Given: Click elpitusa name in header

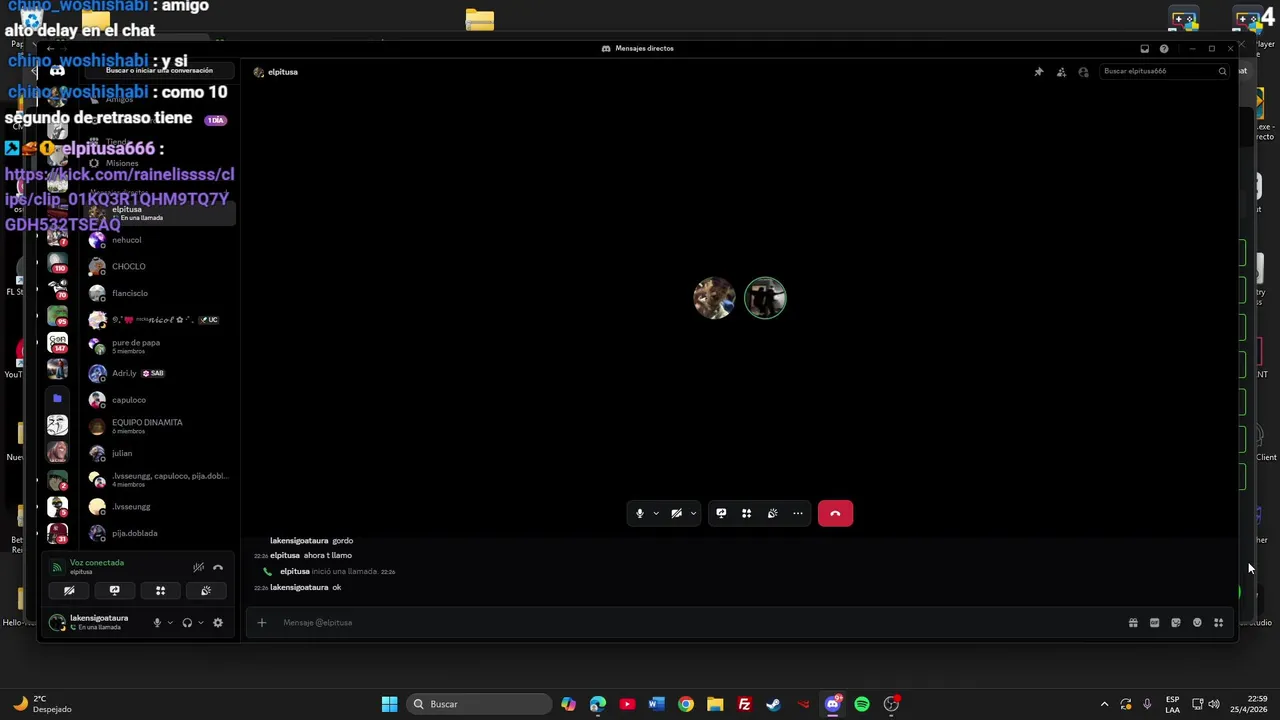Looking at the screenshot, I should [283, 72].
